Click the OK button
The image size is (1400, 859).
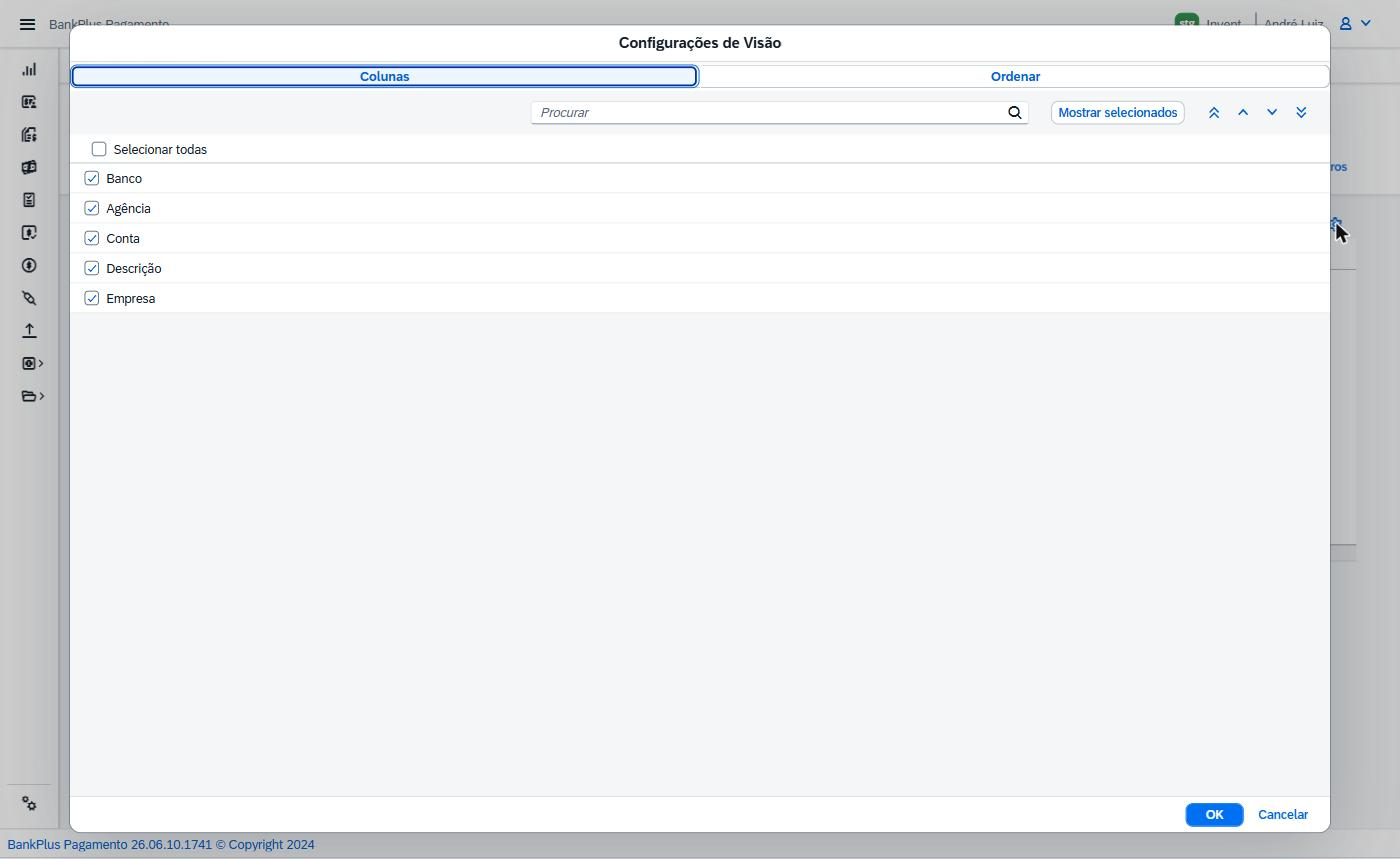tap(1214, 814)
